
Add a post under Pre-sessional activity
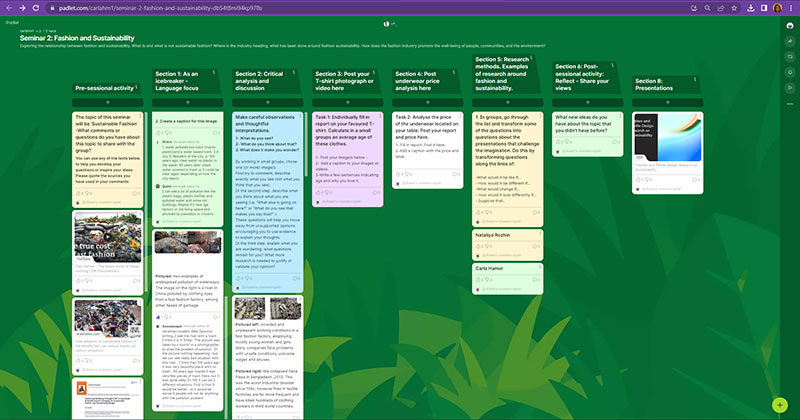click(x=108, y=103)
